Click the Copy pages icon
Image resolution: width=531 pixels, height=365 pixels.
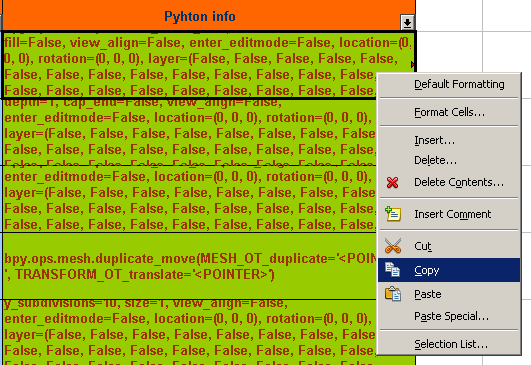[x=393, y=270]
